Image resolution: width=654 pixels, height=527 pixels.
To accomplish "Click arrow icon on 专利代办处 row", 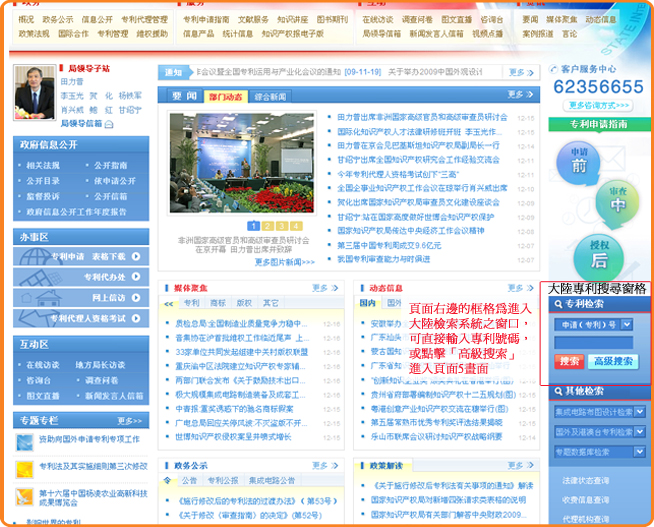I will 136,276.
